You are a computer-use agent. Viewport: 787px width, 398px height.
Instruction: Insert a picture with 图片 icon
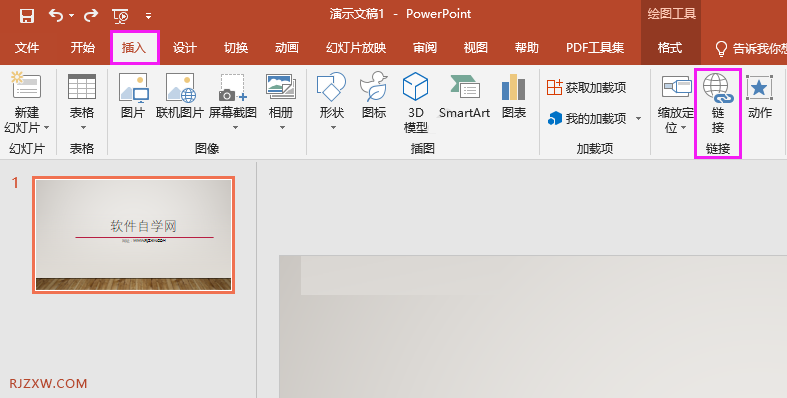coord(133,95)
